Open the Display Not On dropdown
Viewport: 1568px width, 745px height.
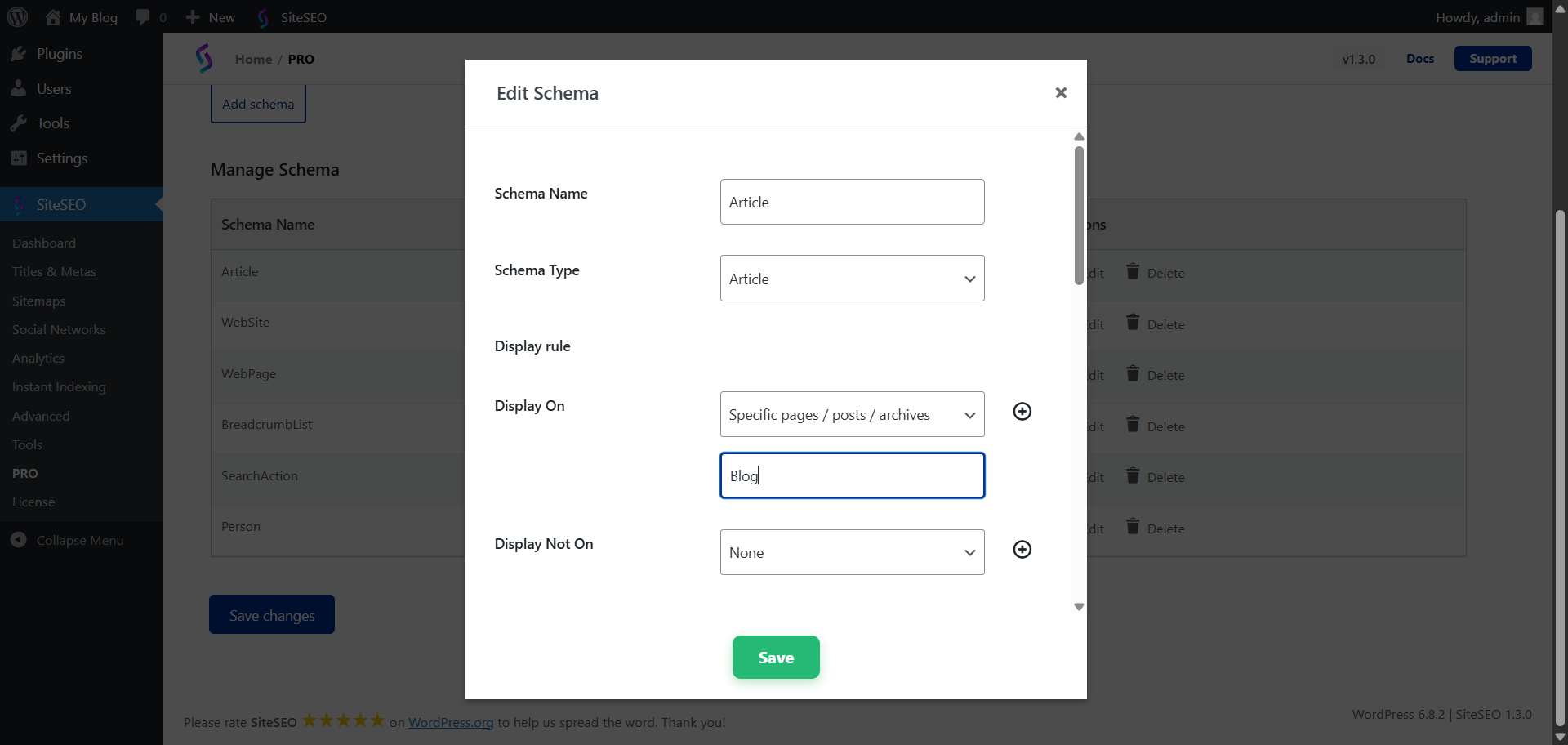852,552
